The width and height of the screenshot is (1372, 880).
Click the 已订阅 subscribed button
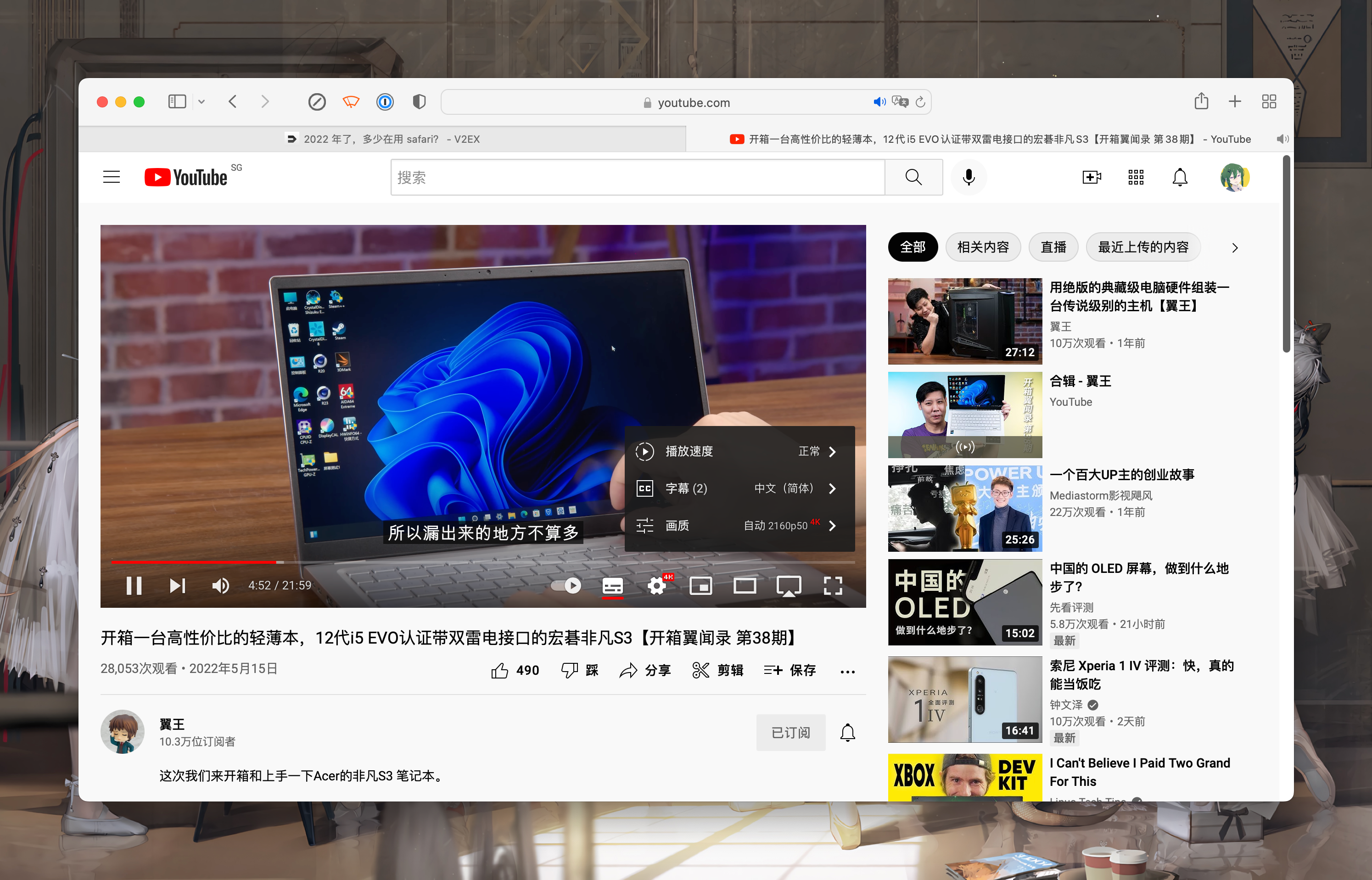pos(790,733)
